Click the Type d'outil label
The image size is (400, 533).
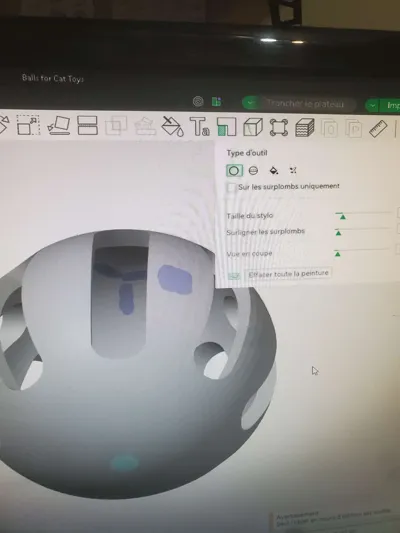(247, 153)
